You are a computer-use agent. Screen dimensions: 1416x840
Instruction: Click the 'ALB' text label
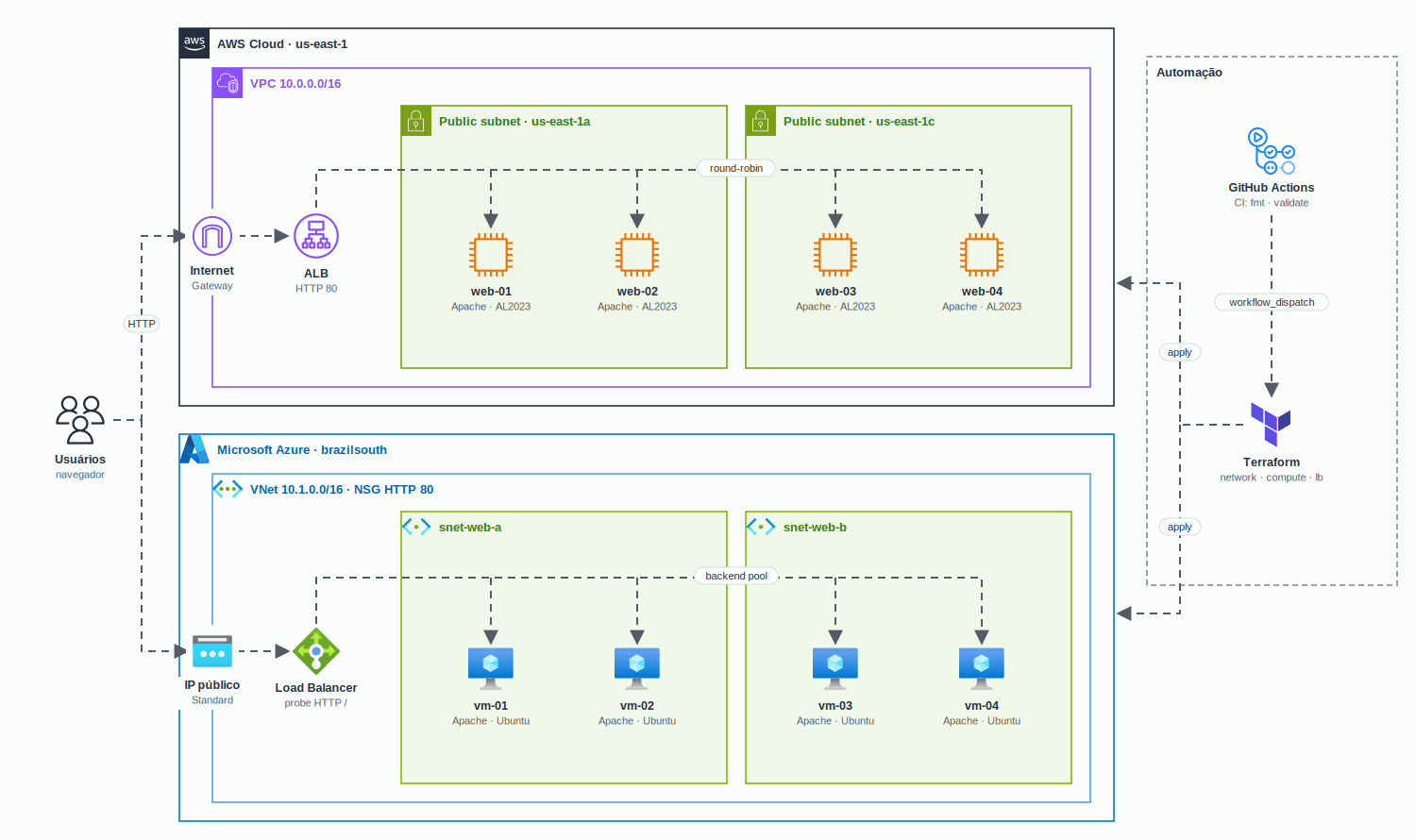[x=316, y=274]
